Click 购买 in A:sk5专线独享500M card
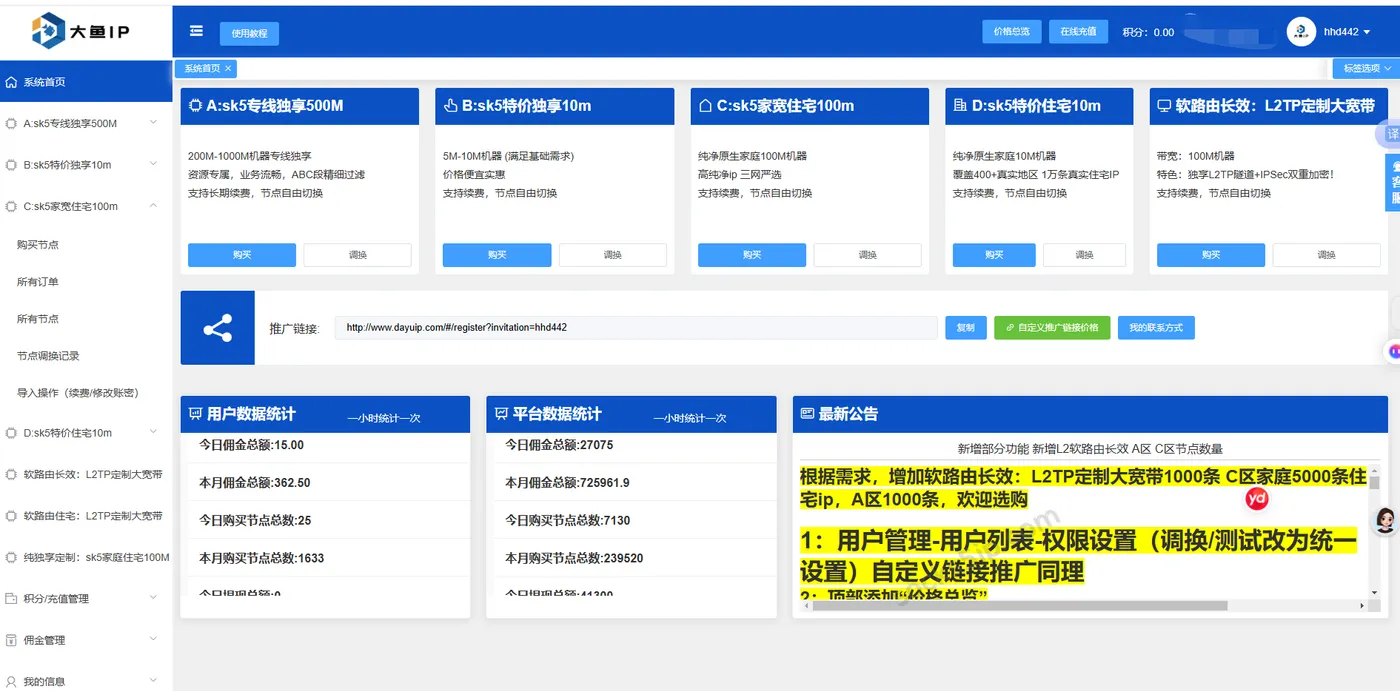 point(242,255)
